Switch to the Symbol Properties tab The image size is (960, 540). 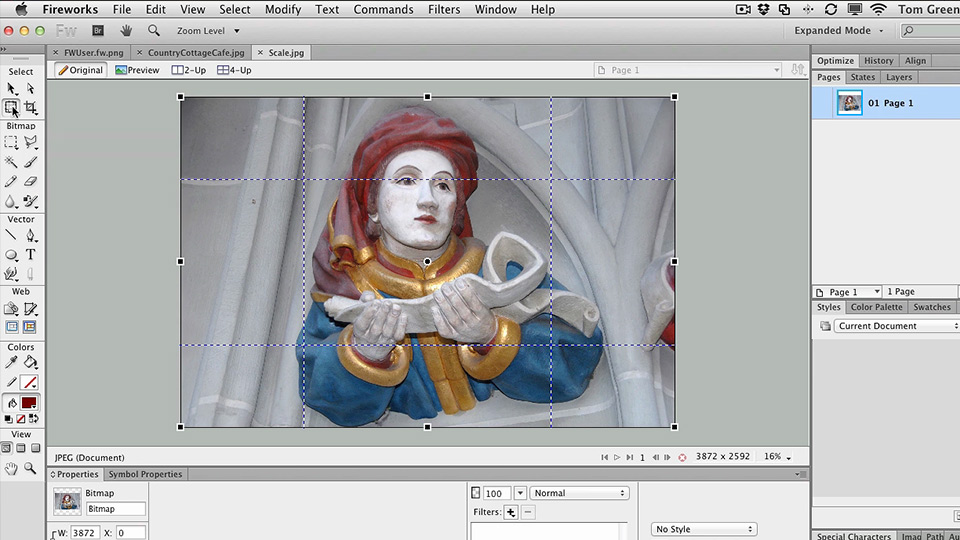click(x=145, y=474)
